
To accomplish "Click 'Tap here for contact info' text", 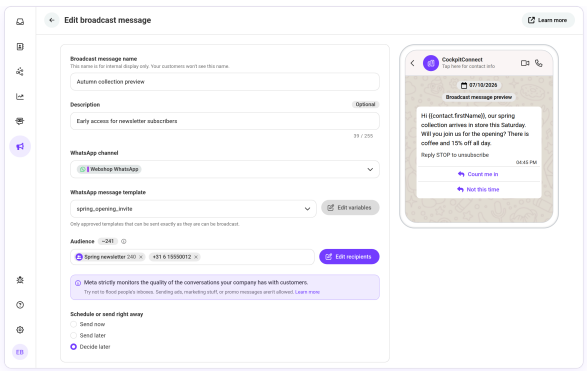I will pyautogui.click(x=468, y=66).
